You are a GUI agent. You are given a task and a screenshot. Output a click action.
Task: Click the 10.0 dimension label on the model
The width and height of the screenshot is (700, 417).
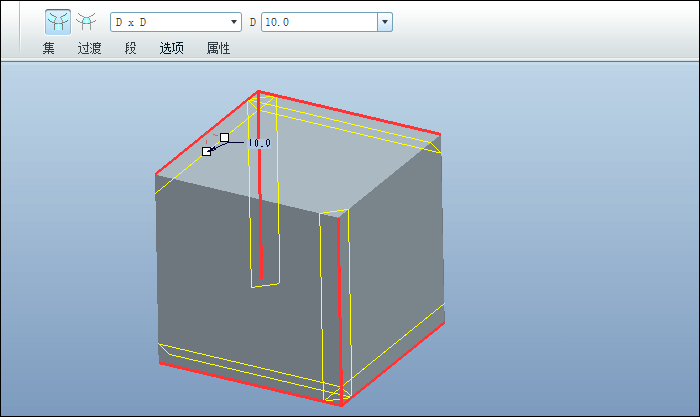pyautogui.click(x=259, y=143)
